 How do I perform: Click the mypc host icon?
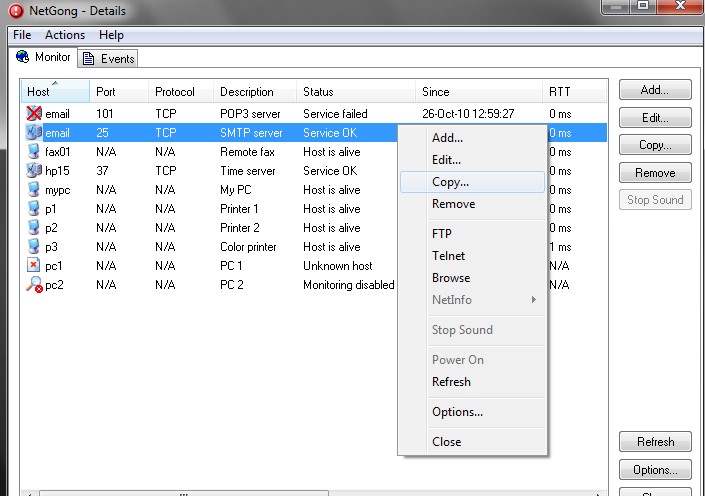[x=34, y=190]
